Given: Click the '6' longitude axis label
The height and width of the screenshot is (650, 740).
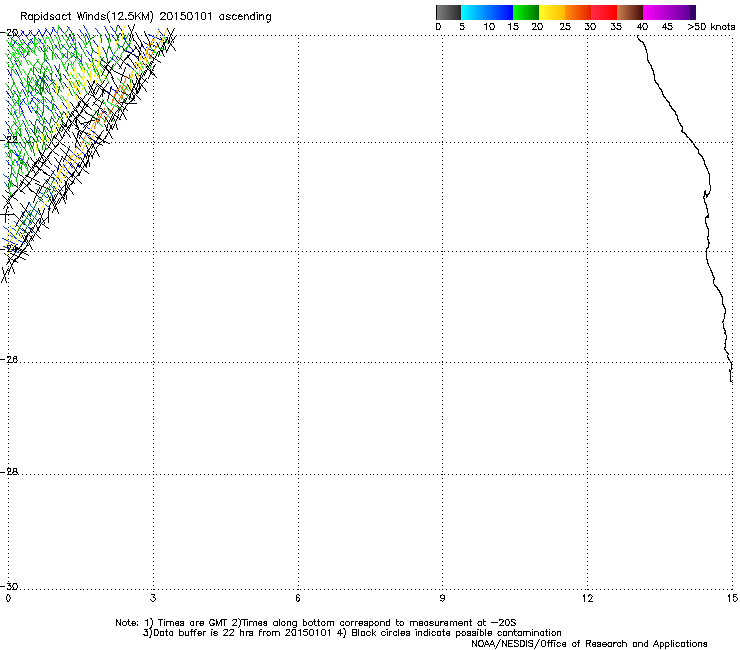Looking at the screenshot, I should (298, 599).
